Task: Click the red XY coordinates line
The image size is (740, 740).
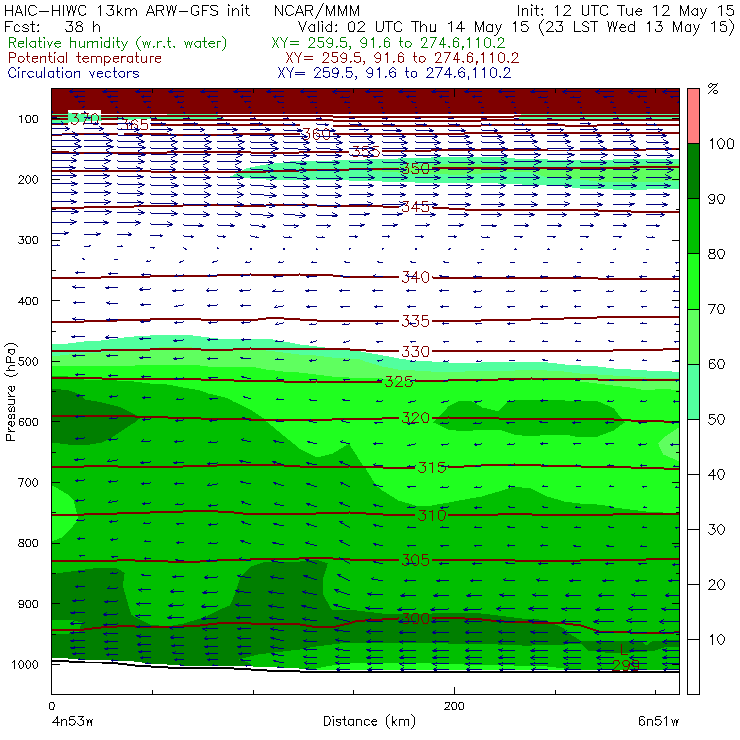Action: [402, 58]
